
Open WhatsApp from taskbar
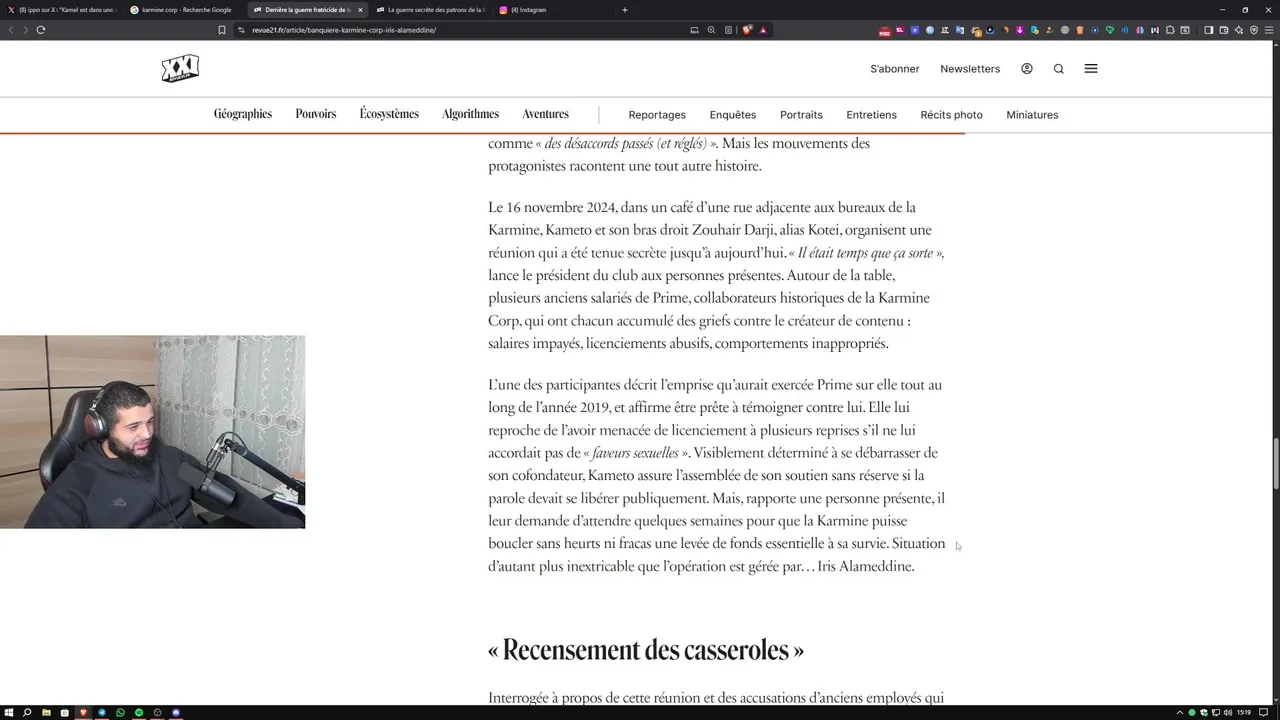point(120,712)
